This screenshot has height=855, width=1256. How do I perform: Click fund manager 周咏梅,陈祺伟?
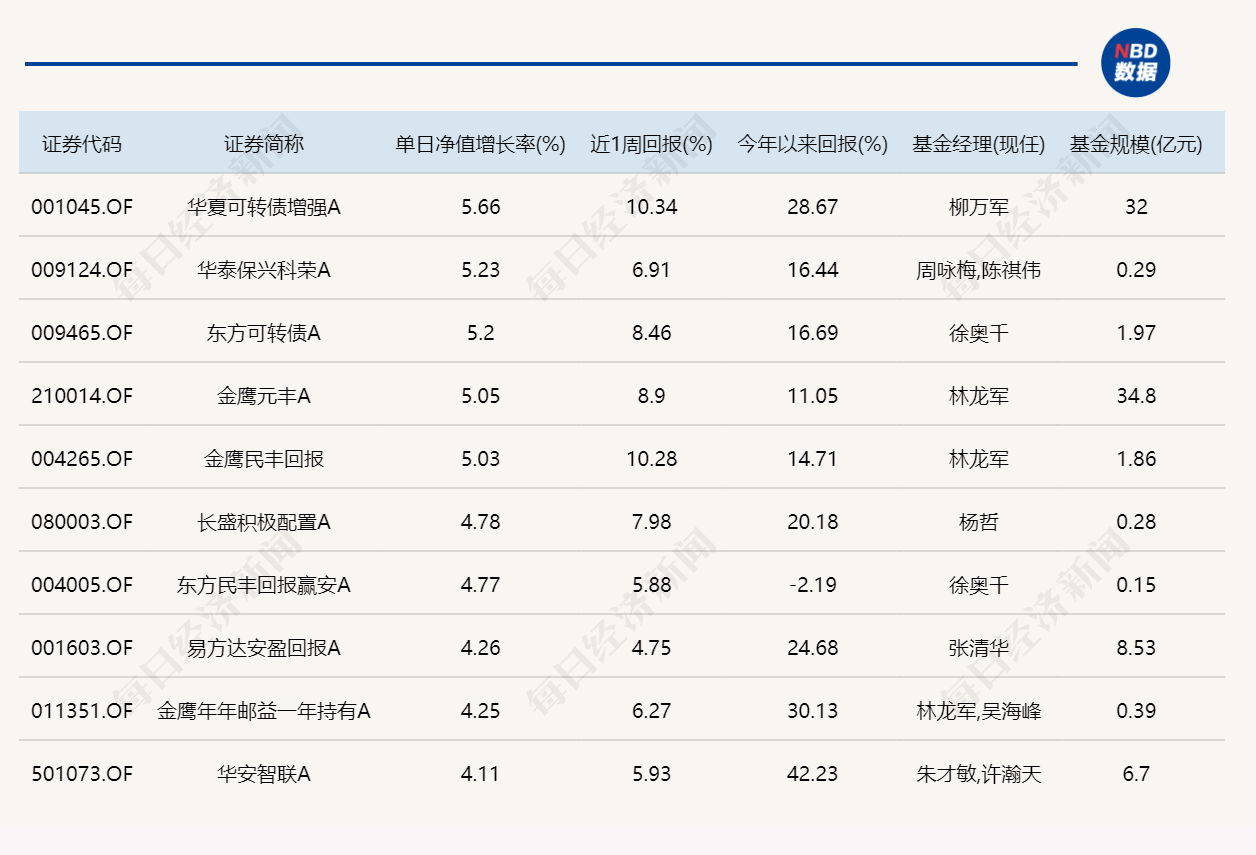click(979, 270)
